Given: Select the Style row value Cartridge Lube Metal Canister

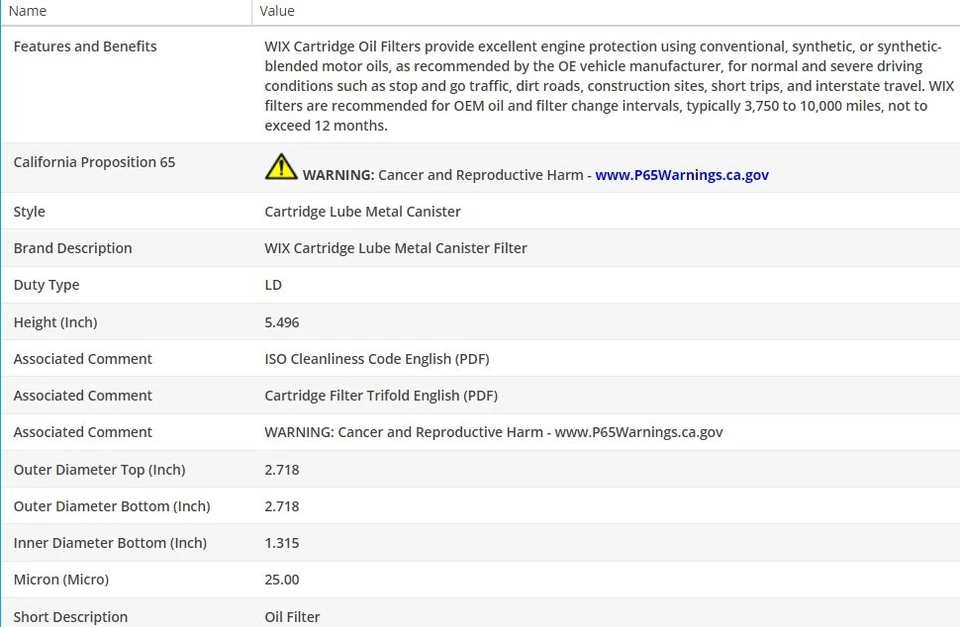Looking at the screenshot, I should 362,212.
